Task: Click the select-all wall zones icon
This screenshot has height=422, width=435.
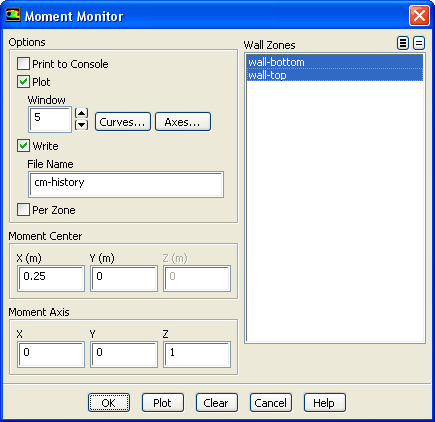Action: tap(403, 43)
